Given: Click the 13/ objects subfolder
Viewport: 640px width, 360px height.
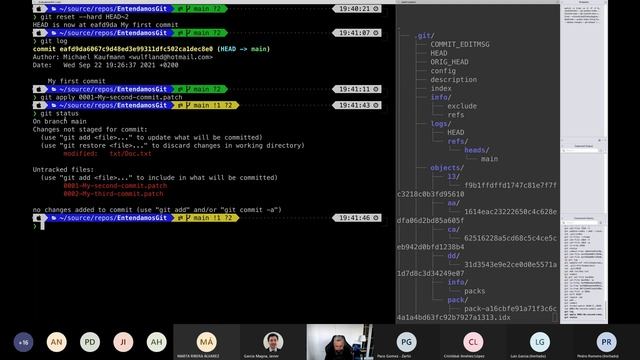Looking at the screenshot, I should click(453, 177).
